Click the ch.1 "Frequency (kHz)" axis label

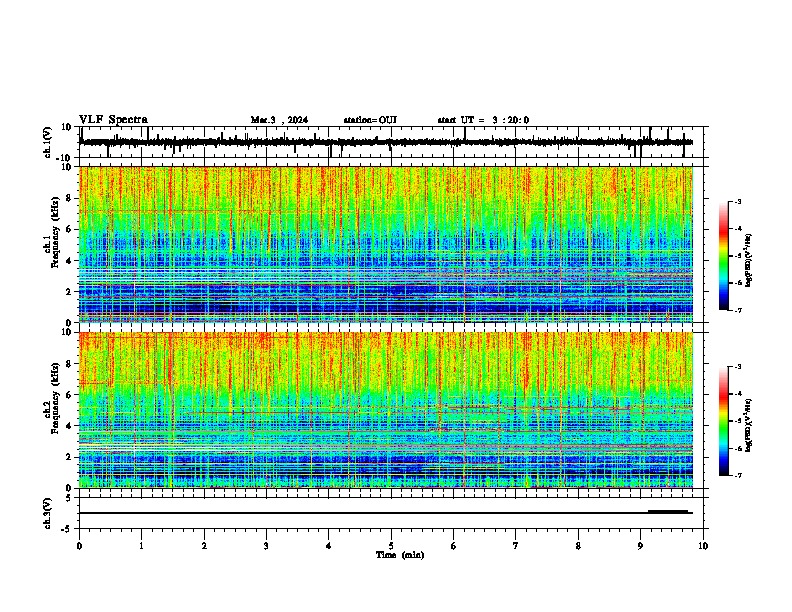pos(55,232)
